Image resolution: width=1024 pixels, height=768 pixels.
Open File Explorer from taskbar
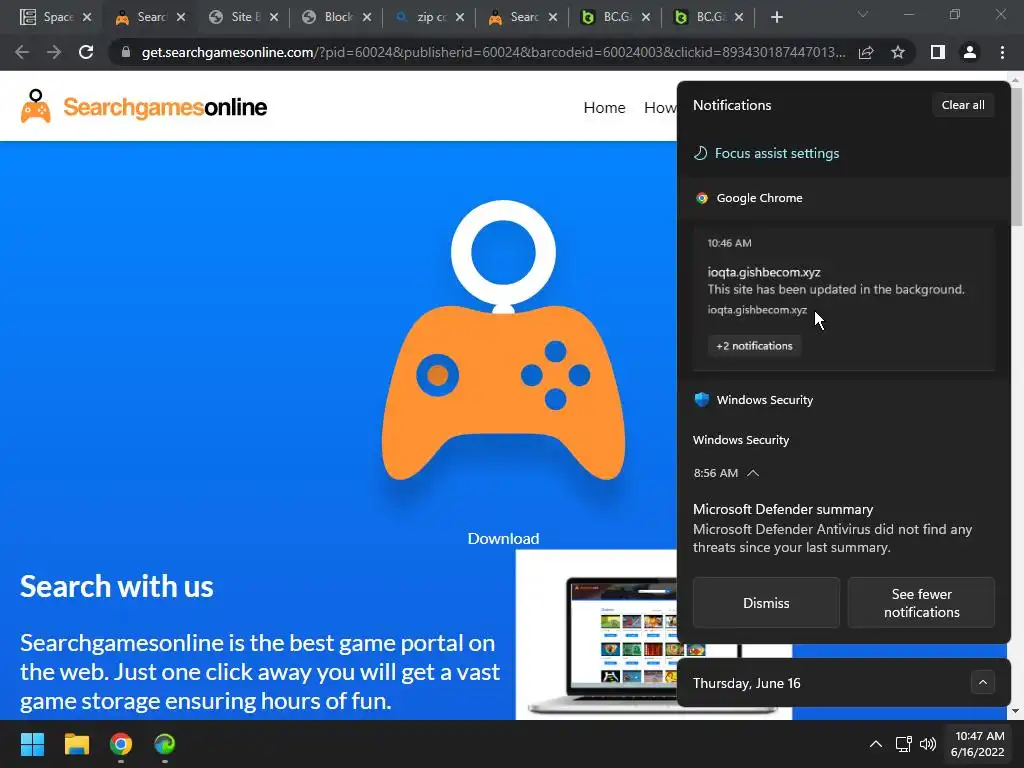[76, 744]
